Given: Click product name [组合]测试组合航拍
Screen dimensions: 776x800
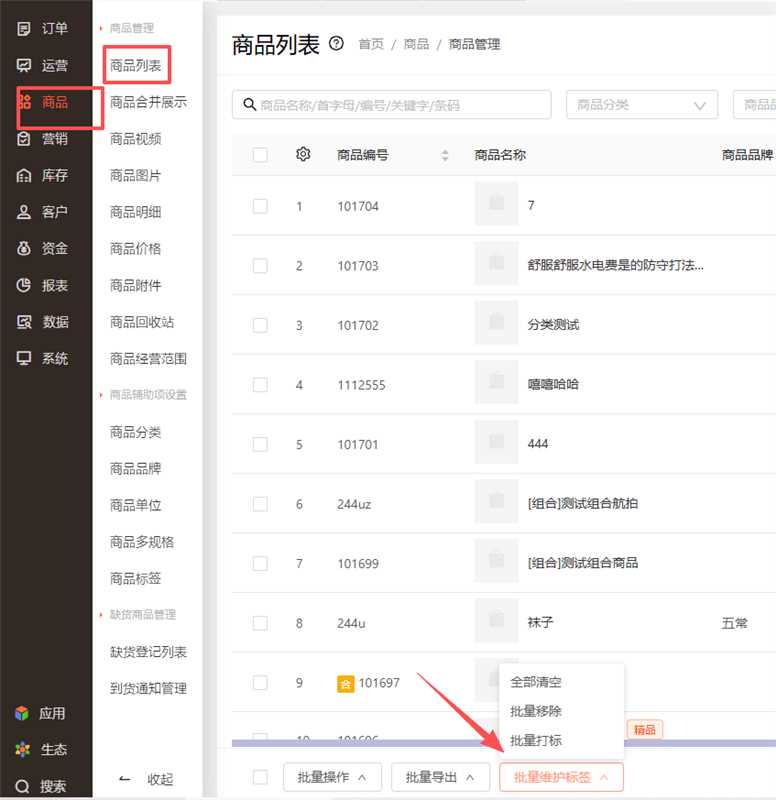Looking at the screenshot, I should coord(583,503).
